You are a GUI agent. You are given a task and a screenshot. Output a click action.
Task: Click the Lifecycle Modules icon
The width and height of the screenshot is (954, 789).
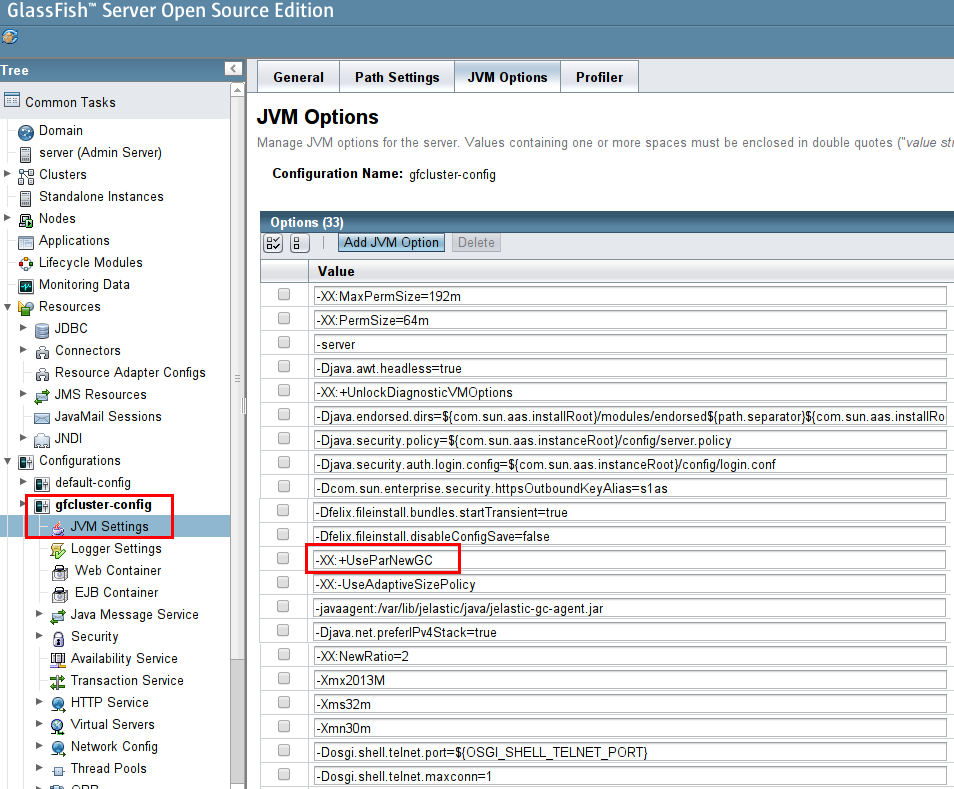point(26,263)
